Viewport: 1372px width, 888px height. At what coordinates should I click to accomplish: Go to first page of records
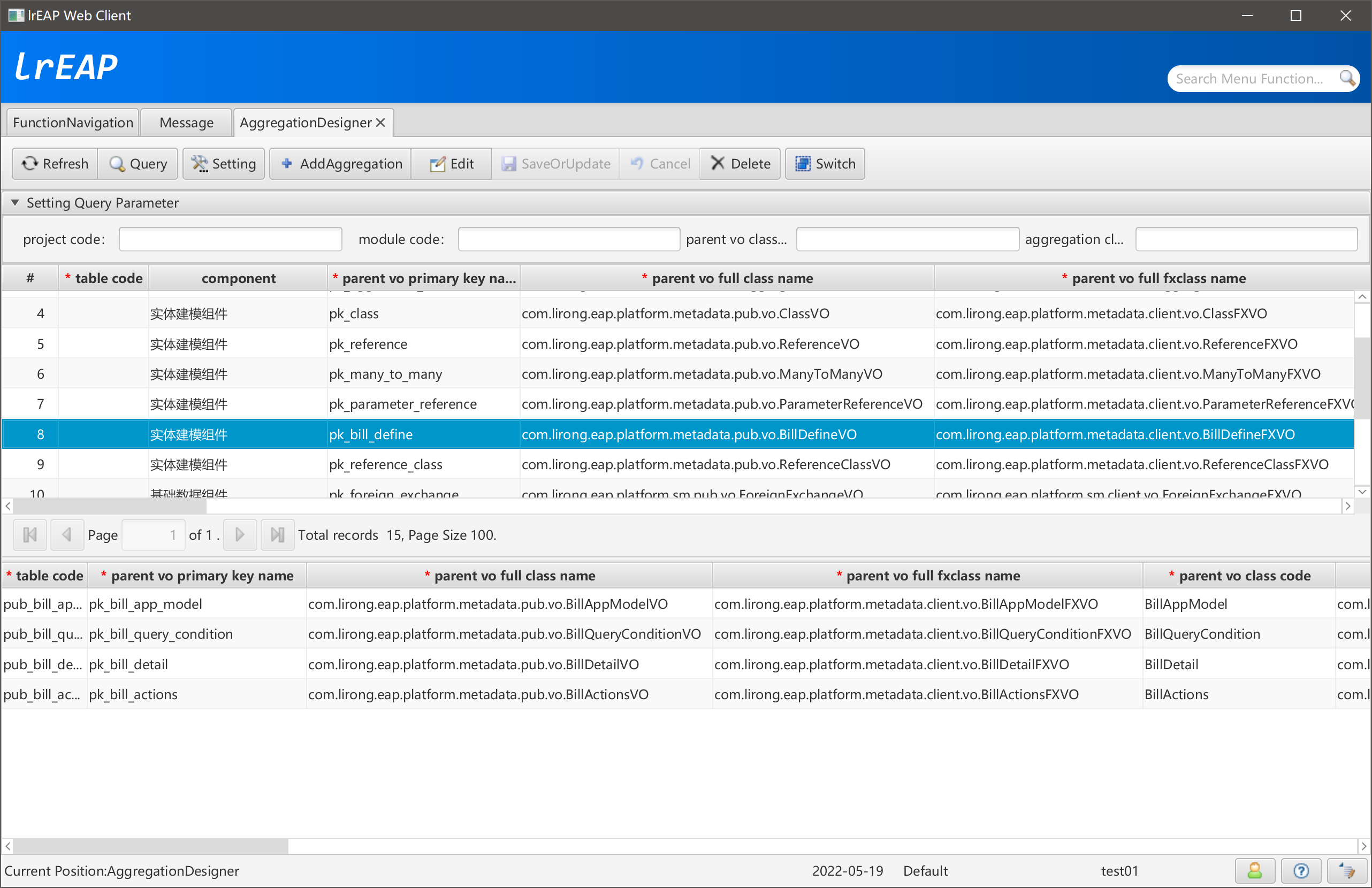[x=30, y=535]
